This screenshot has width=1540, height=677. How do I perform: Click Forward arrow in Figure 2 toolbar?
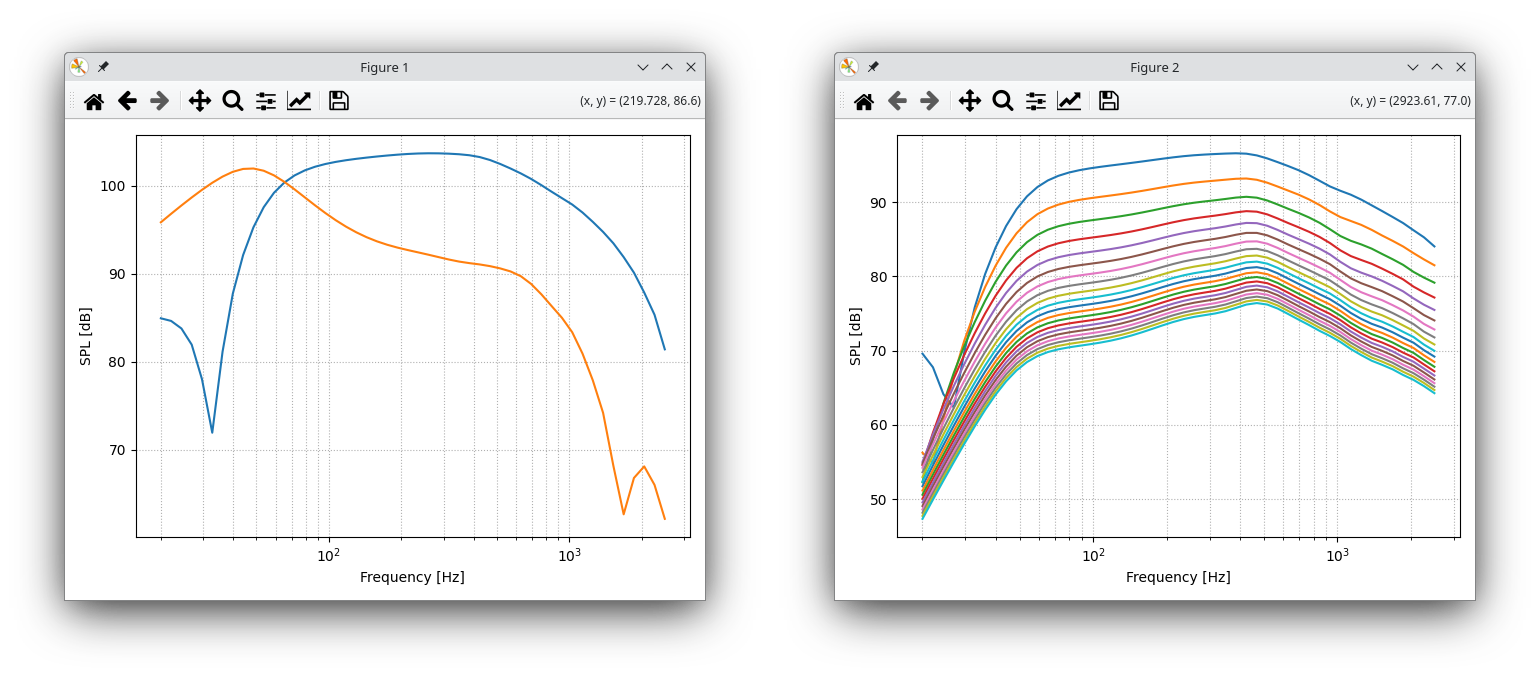click(x=929, y=101)
